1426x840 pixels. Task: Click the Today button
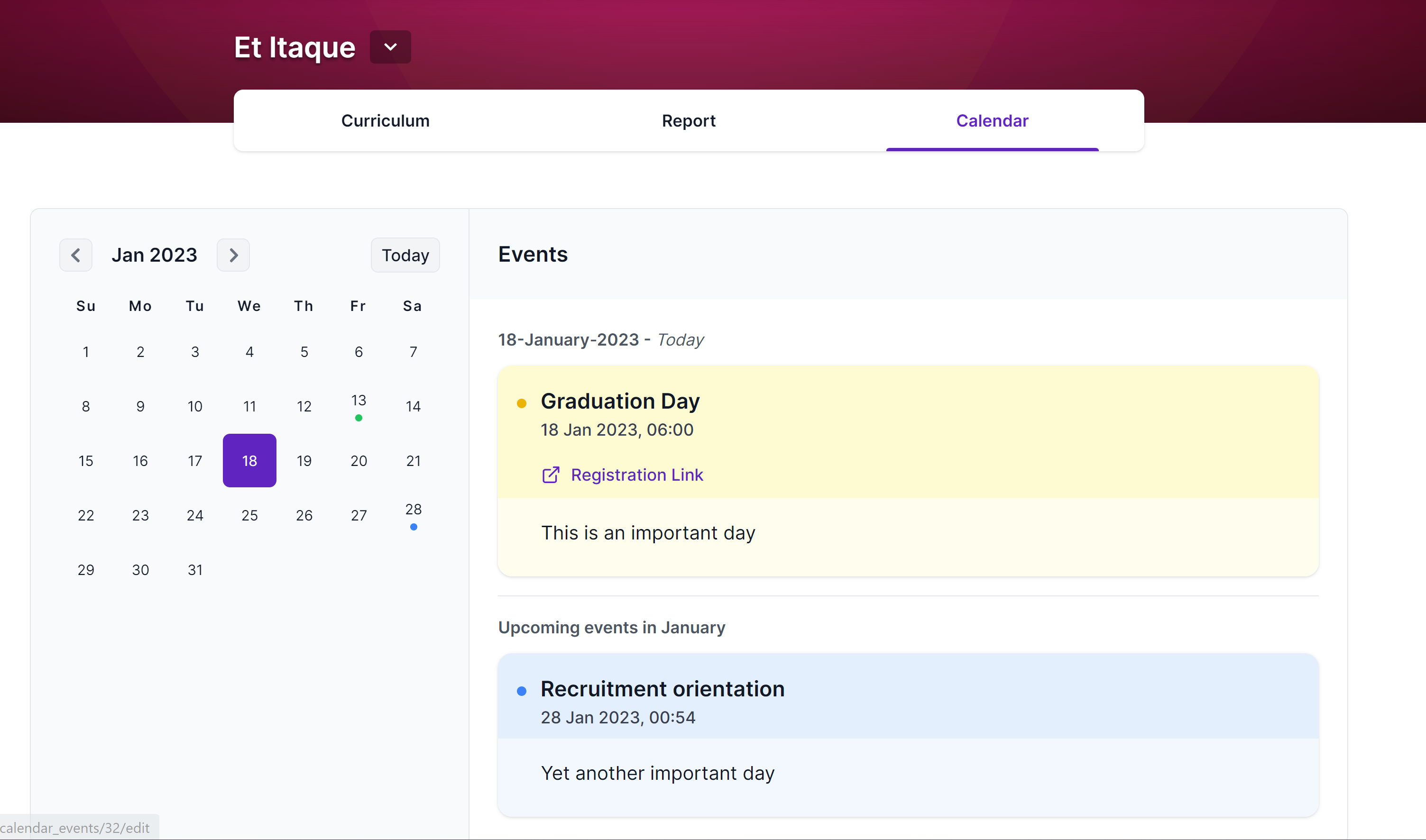(x=405, y=255)
